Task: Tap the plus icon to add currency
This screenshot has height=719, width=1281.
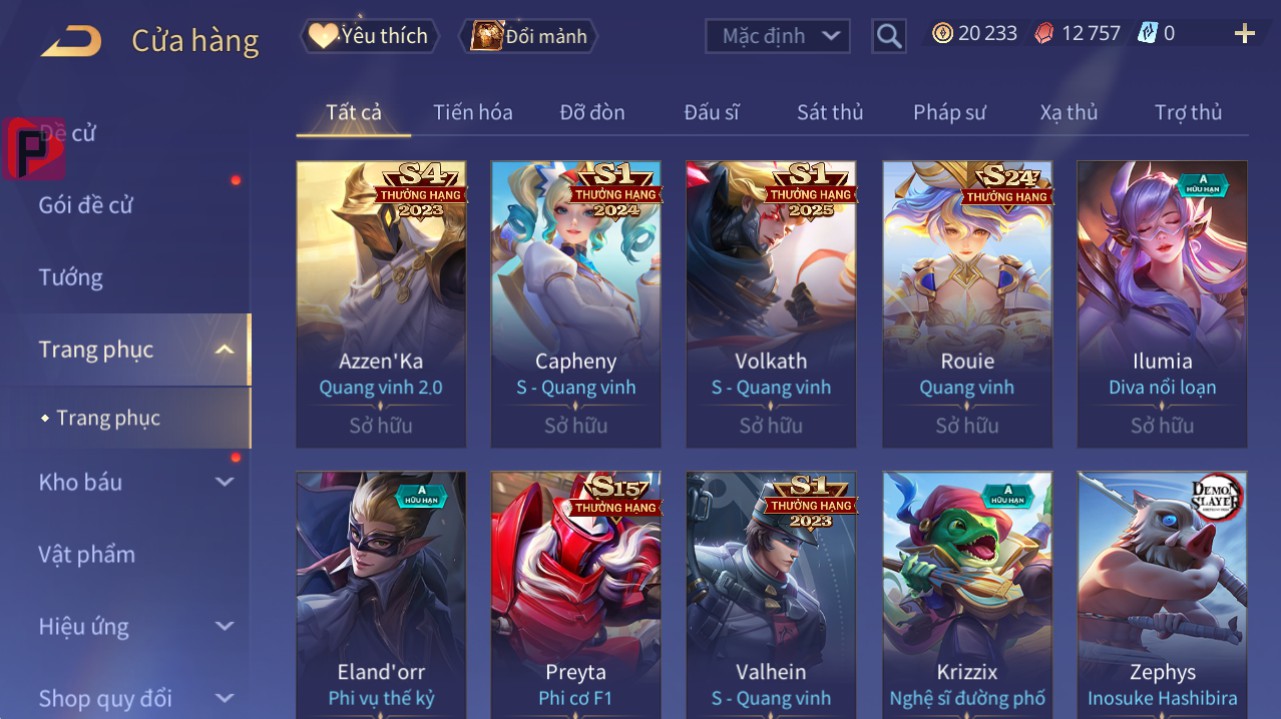Action: [x=1244, y=34]
